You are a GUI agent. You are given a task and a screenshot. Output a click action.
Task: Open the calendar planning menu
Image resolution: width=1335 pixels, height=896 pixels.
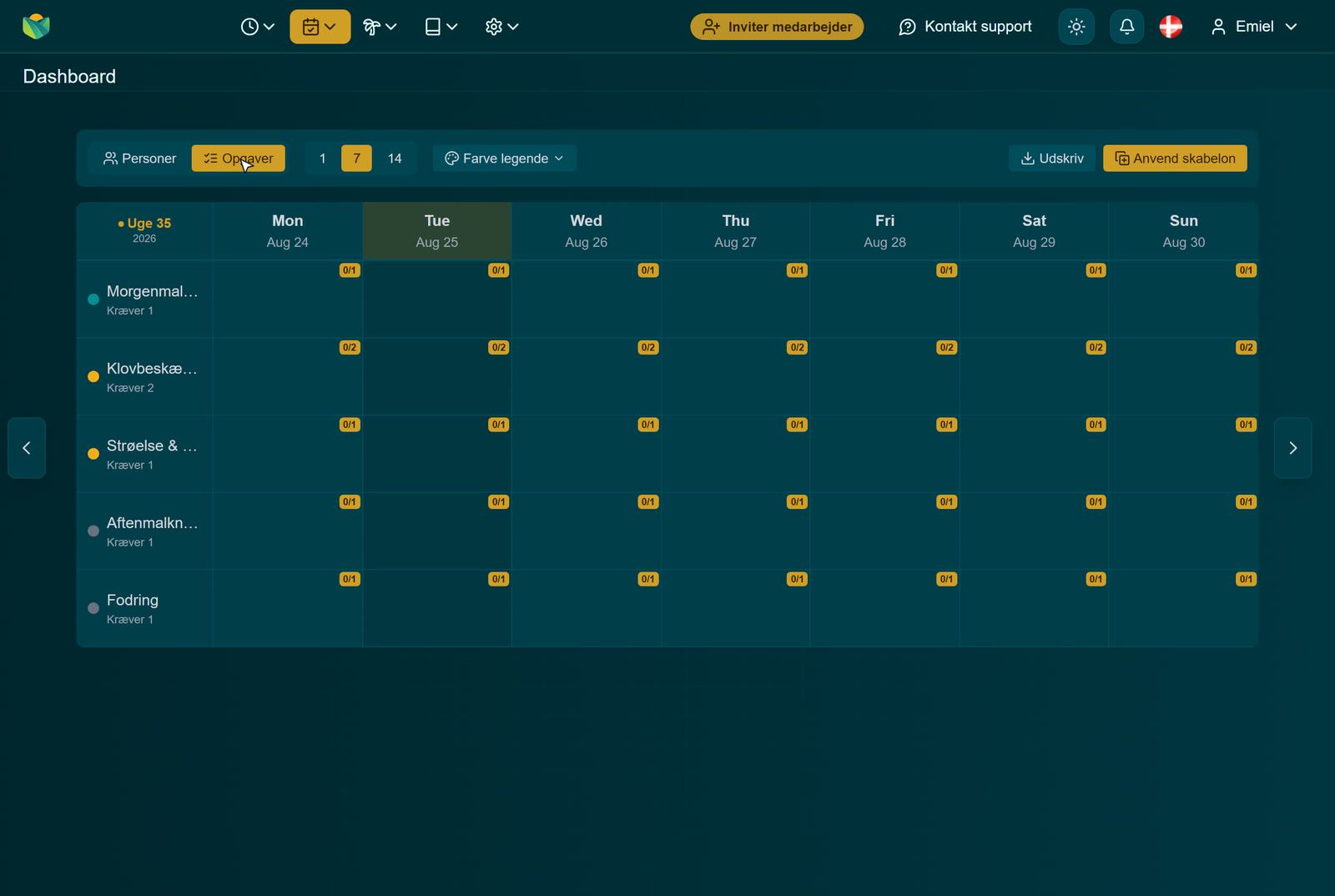[320, 27]
